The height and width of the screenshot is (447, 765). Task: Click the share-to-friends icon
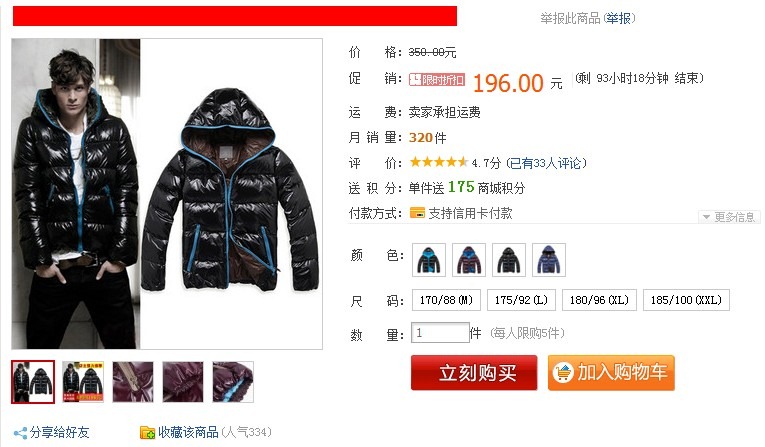coord(20,433)
